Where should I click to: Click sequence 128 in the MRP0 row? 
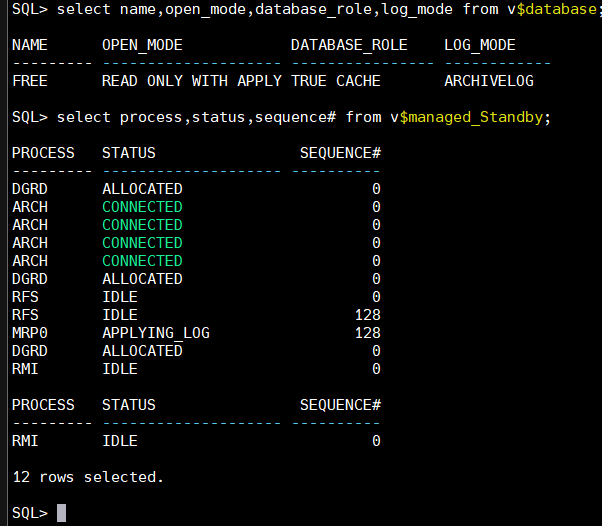[x=367, y=333]
